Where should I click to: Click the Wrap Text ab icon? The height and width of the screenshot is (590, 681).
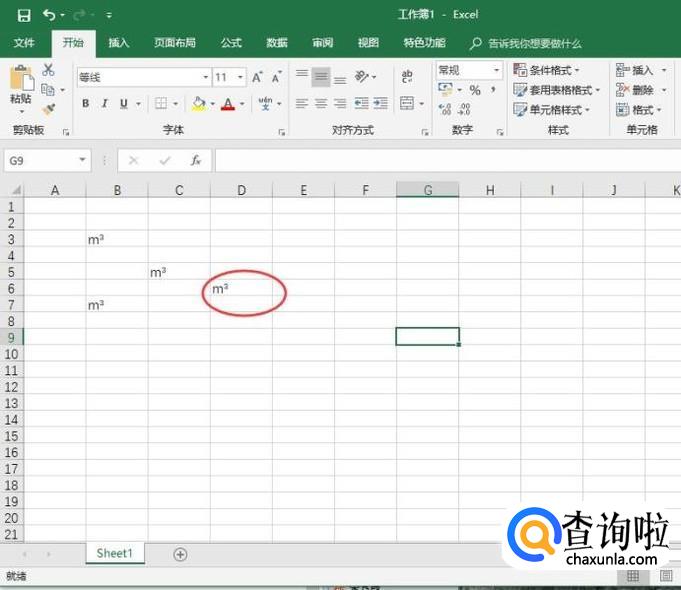(x=407, y=77)
